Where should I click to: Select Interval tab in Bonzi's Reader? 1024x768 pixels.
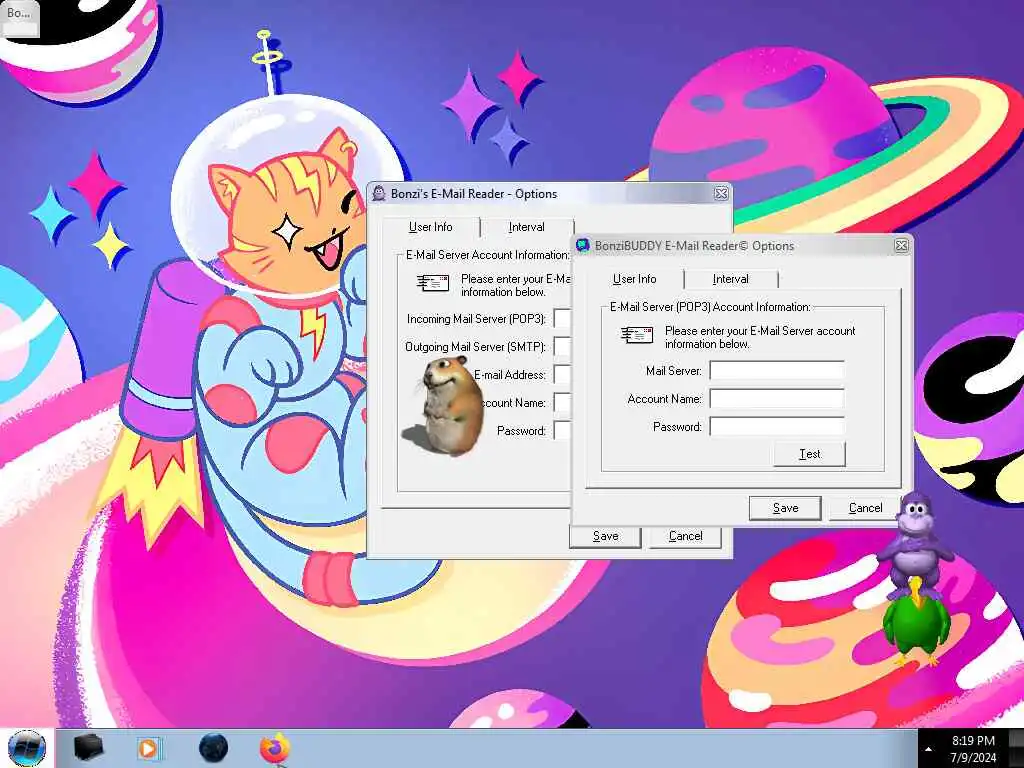point(526,227)
